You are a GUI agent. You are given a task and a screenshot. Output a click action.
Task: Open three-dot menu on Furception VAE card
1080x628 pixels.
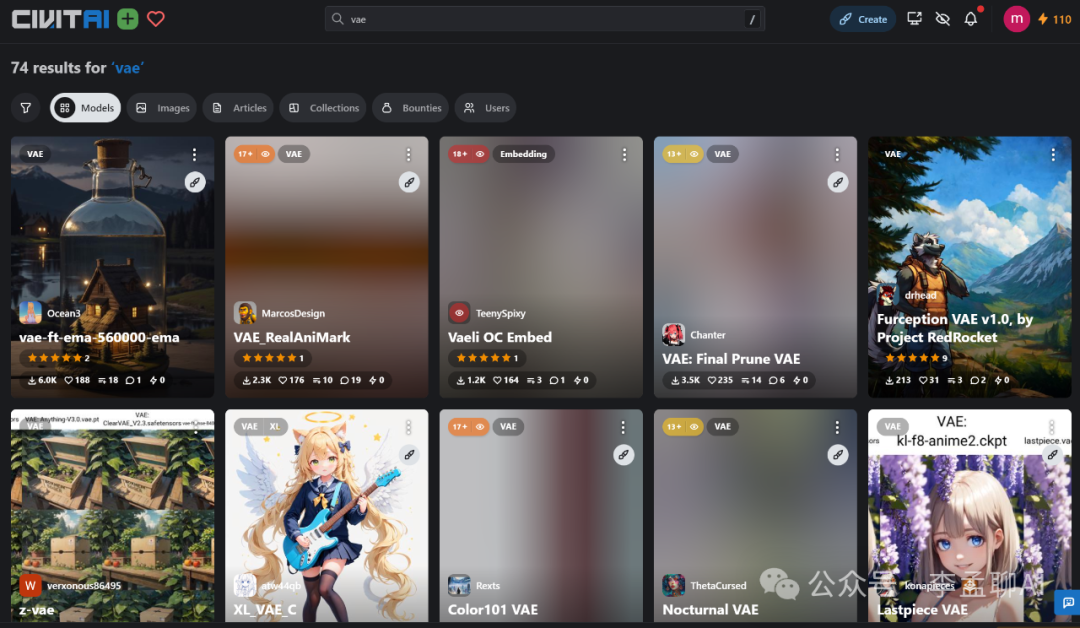tap(1053, 155)
